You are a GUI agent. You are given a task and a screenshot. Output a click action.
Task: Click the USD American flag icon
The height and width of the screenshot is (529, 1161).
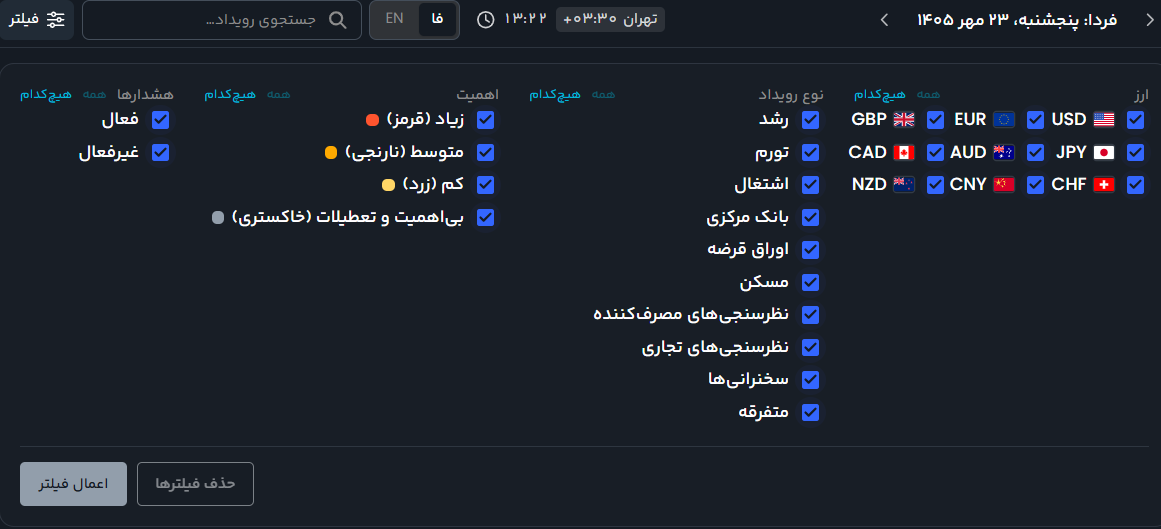pos(1104,119)
